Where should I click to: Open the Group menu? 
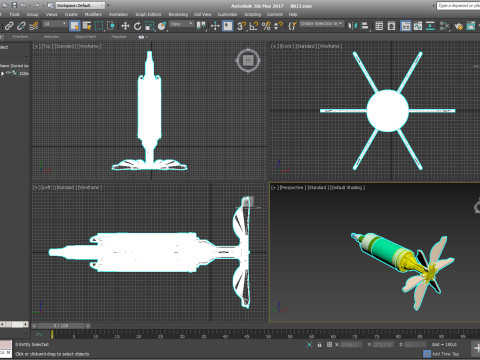32,14
